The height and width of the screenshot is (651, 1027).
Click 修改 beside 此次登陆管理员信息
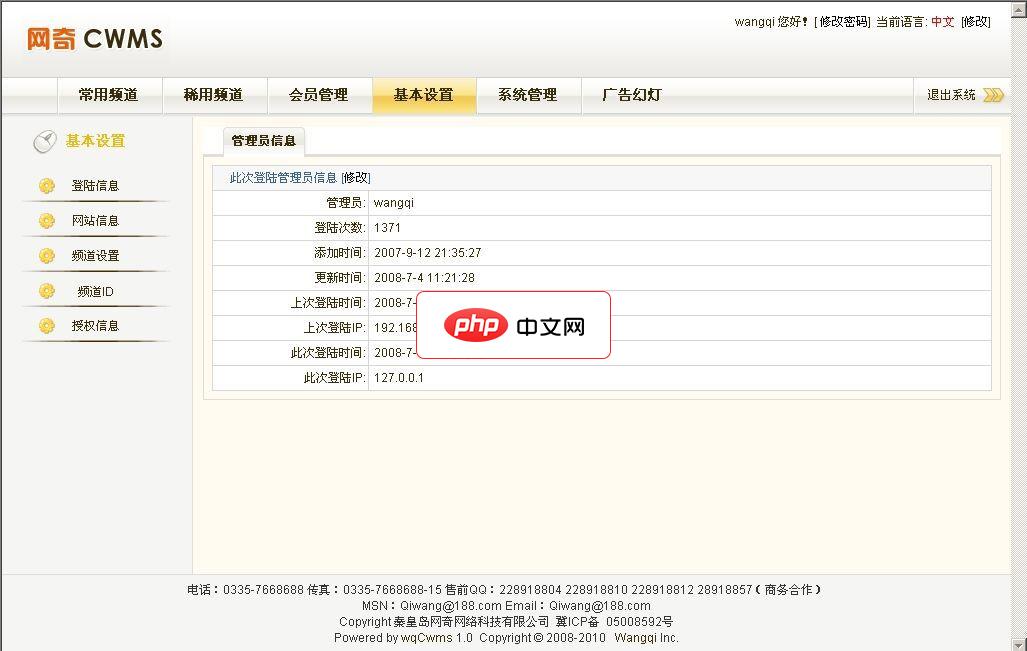click(x=355, y=177)
